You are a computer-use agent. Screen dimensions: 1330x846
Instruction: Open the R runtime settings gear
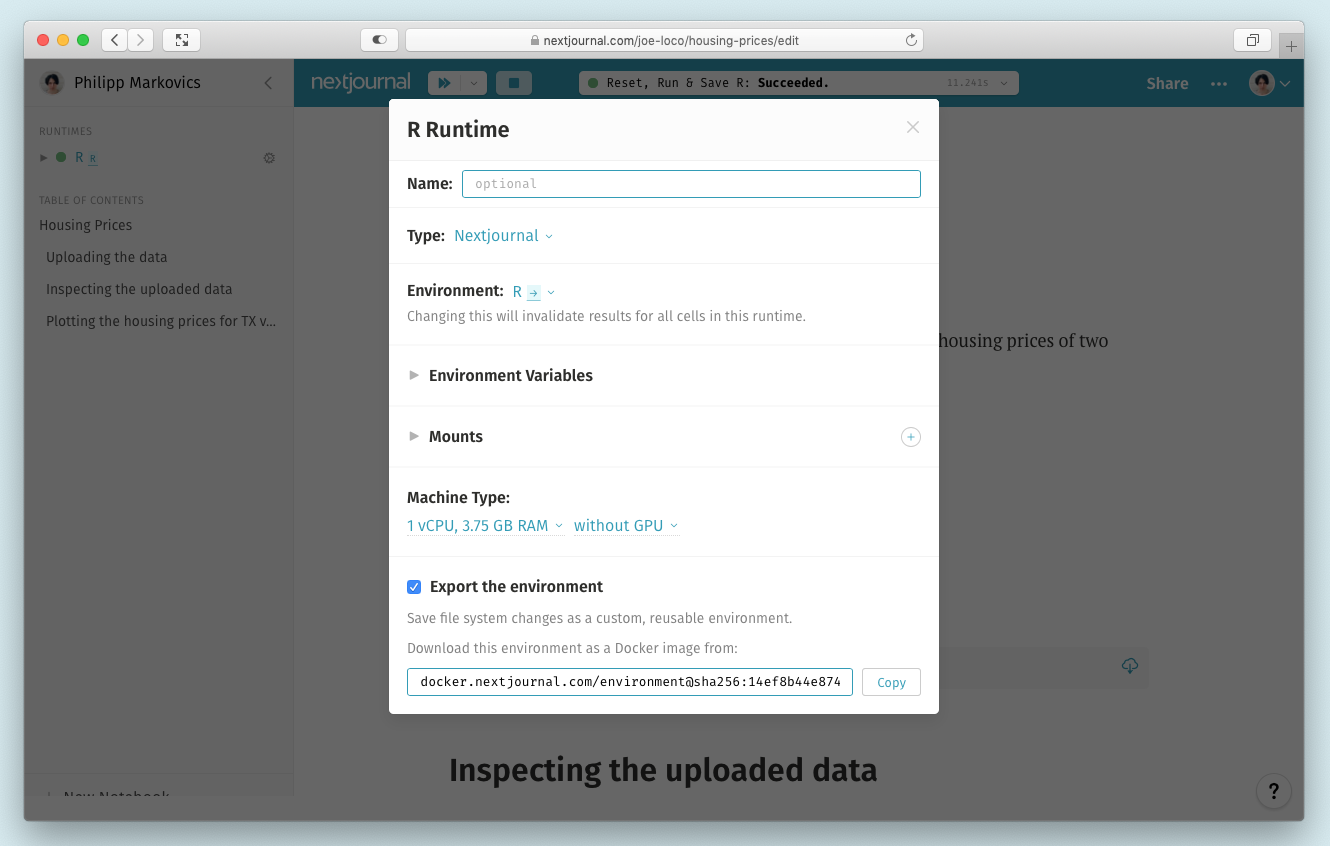269,158
